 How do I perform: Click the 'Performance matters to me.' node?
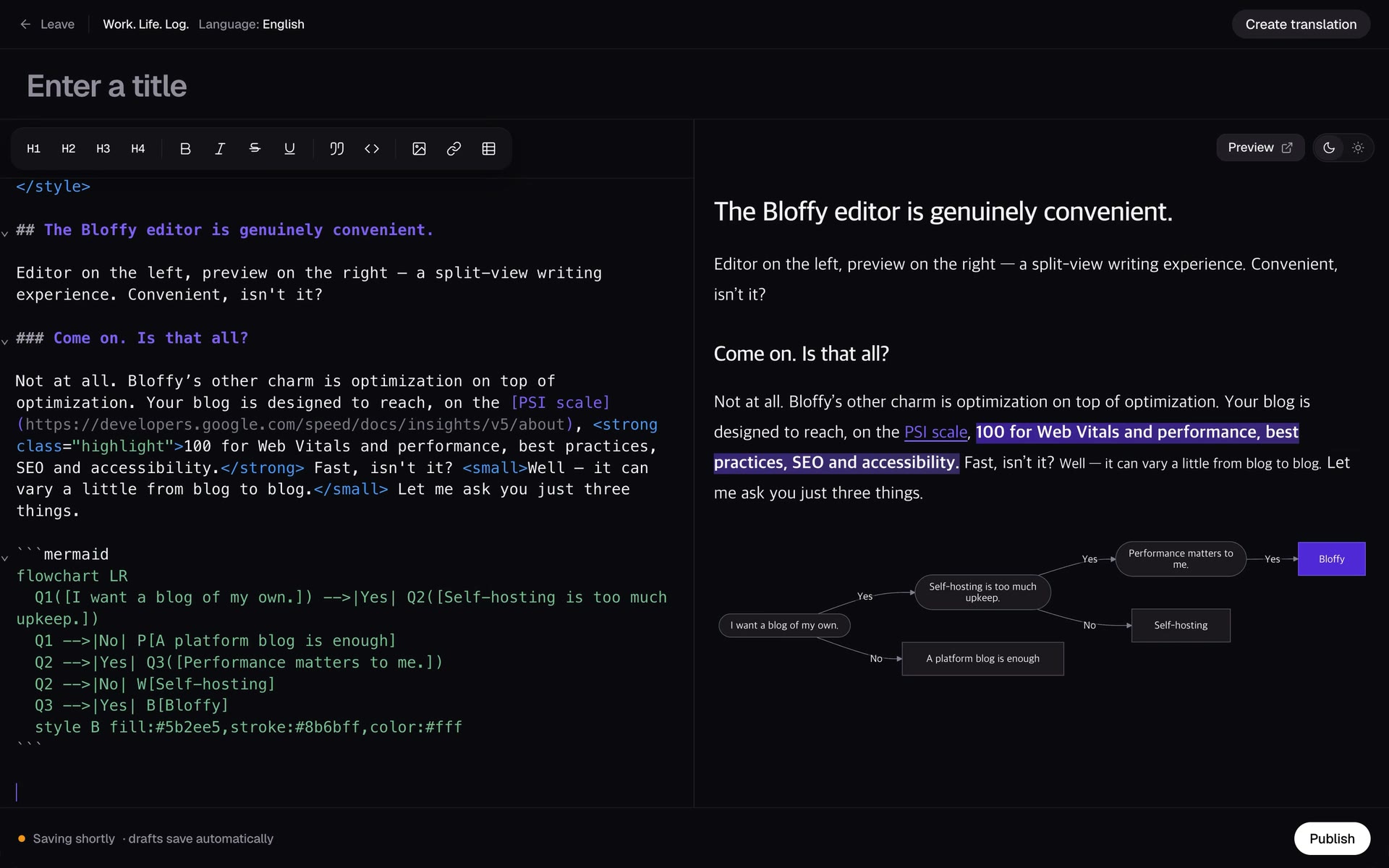[1181, 558]
